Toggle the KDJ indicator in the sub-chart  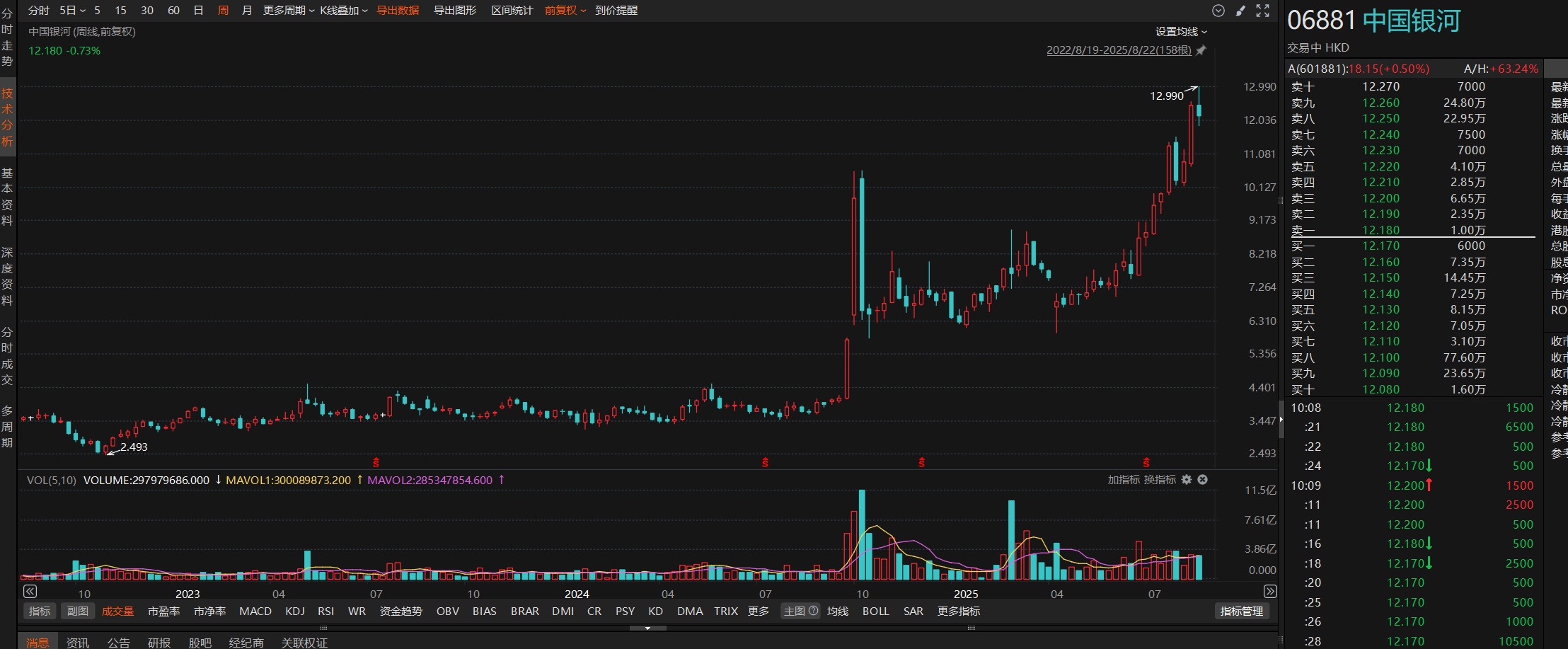pyautogui.click(x=294, y=611)
